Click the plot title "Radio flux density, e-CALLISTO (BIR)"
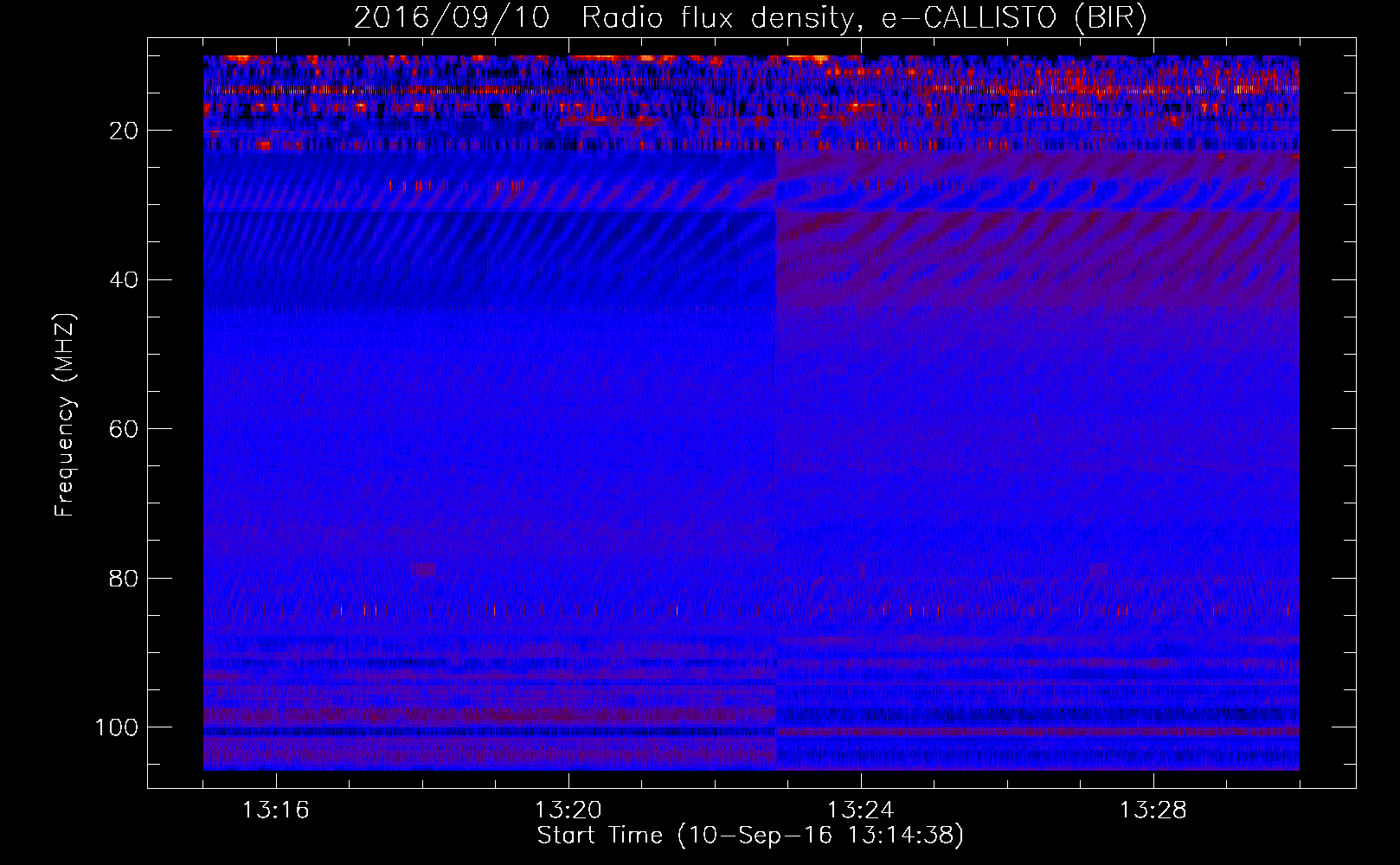 pyautogui.click(x=864, y=19)
